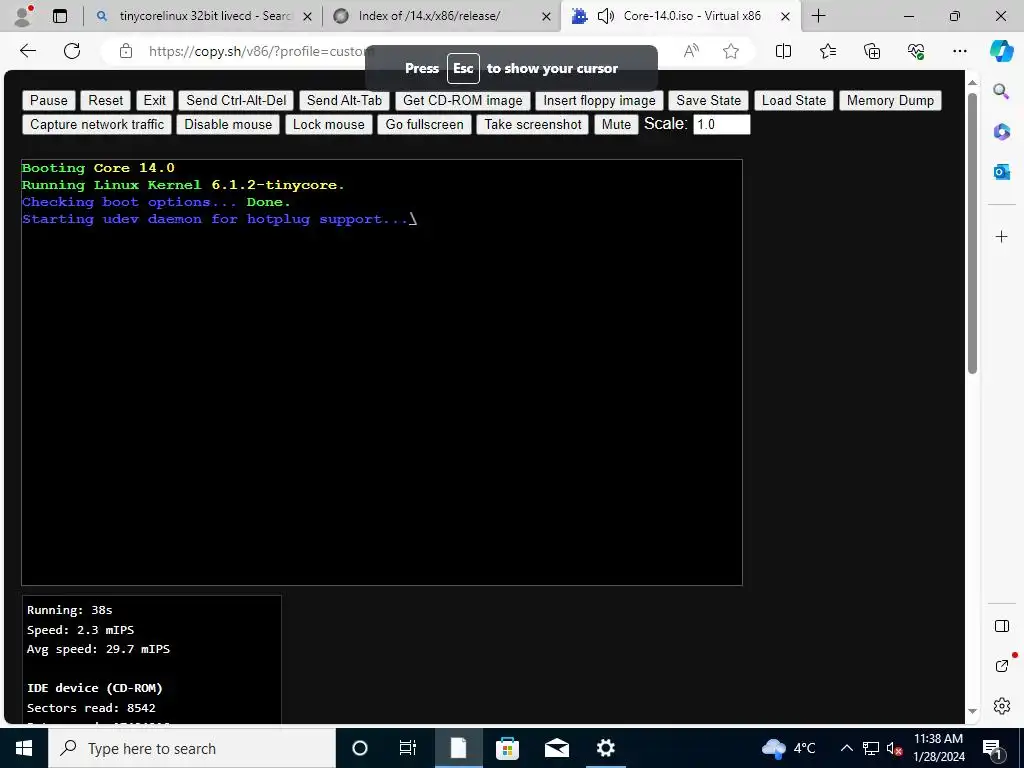Click the Scale input field
Image resolution: width=1024 pixels, height=768 pixels.
click(x=722, y=125)
